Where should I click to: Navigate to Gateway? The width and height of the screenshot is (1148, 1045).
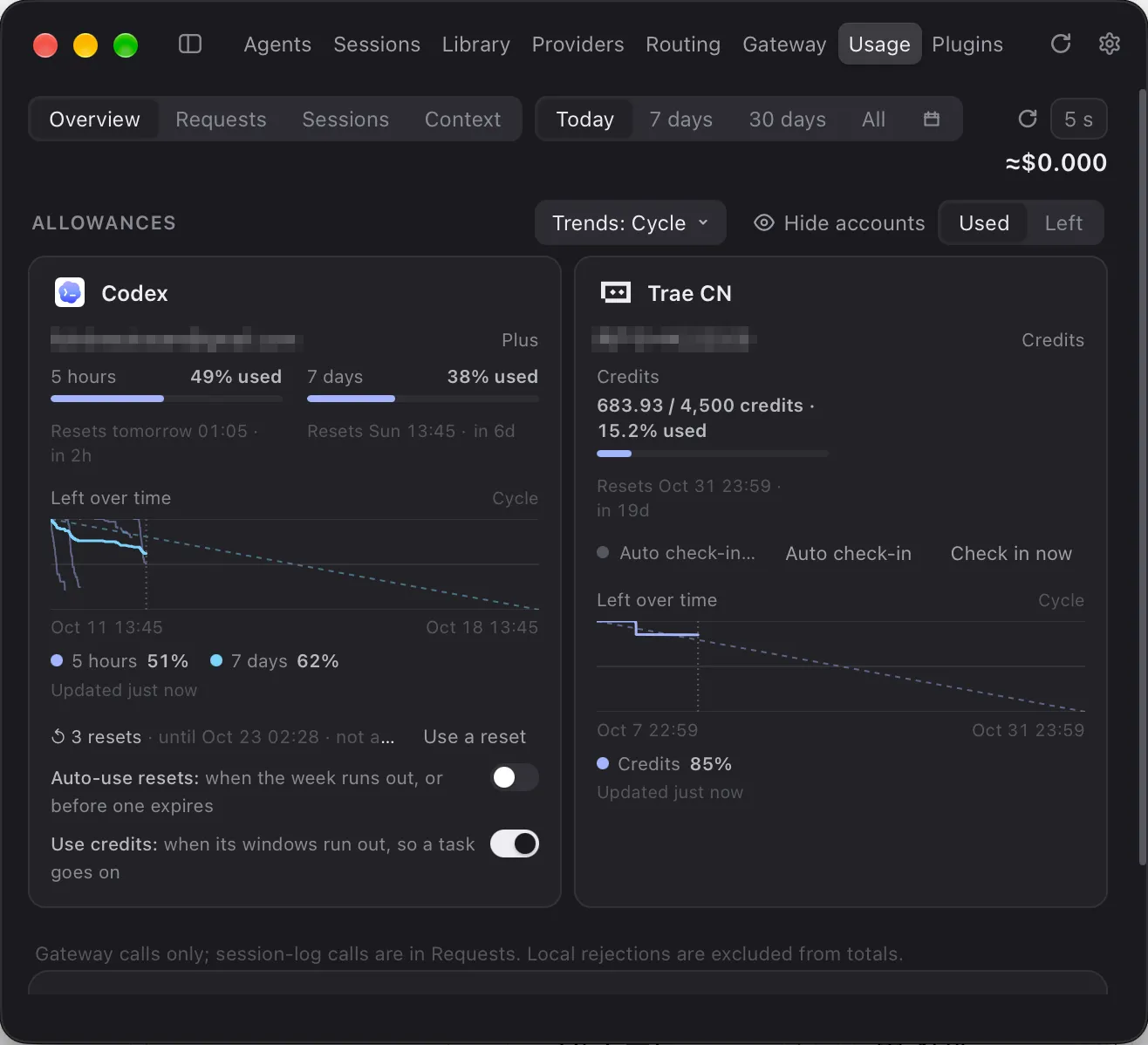click(784, 44)
